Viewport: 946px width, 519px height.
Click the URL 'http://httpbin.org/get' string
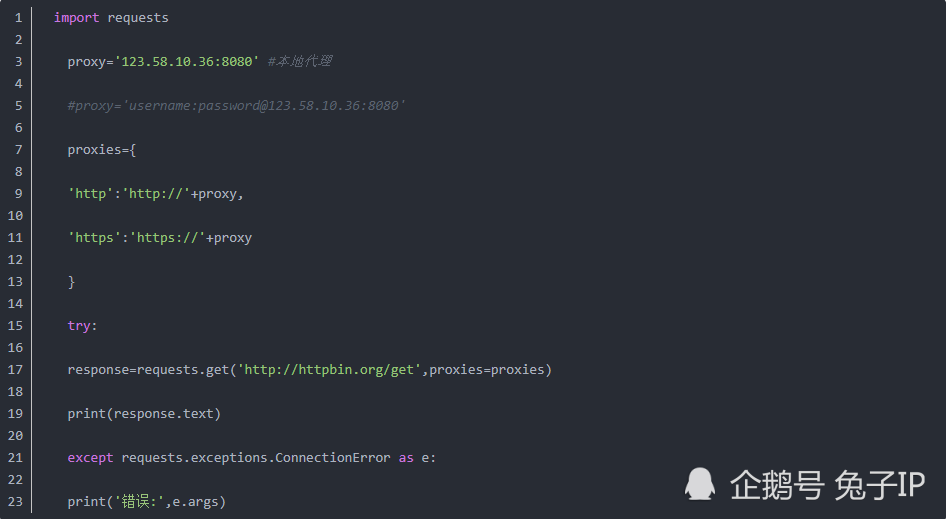pos(329,370)
